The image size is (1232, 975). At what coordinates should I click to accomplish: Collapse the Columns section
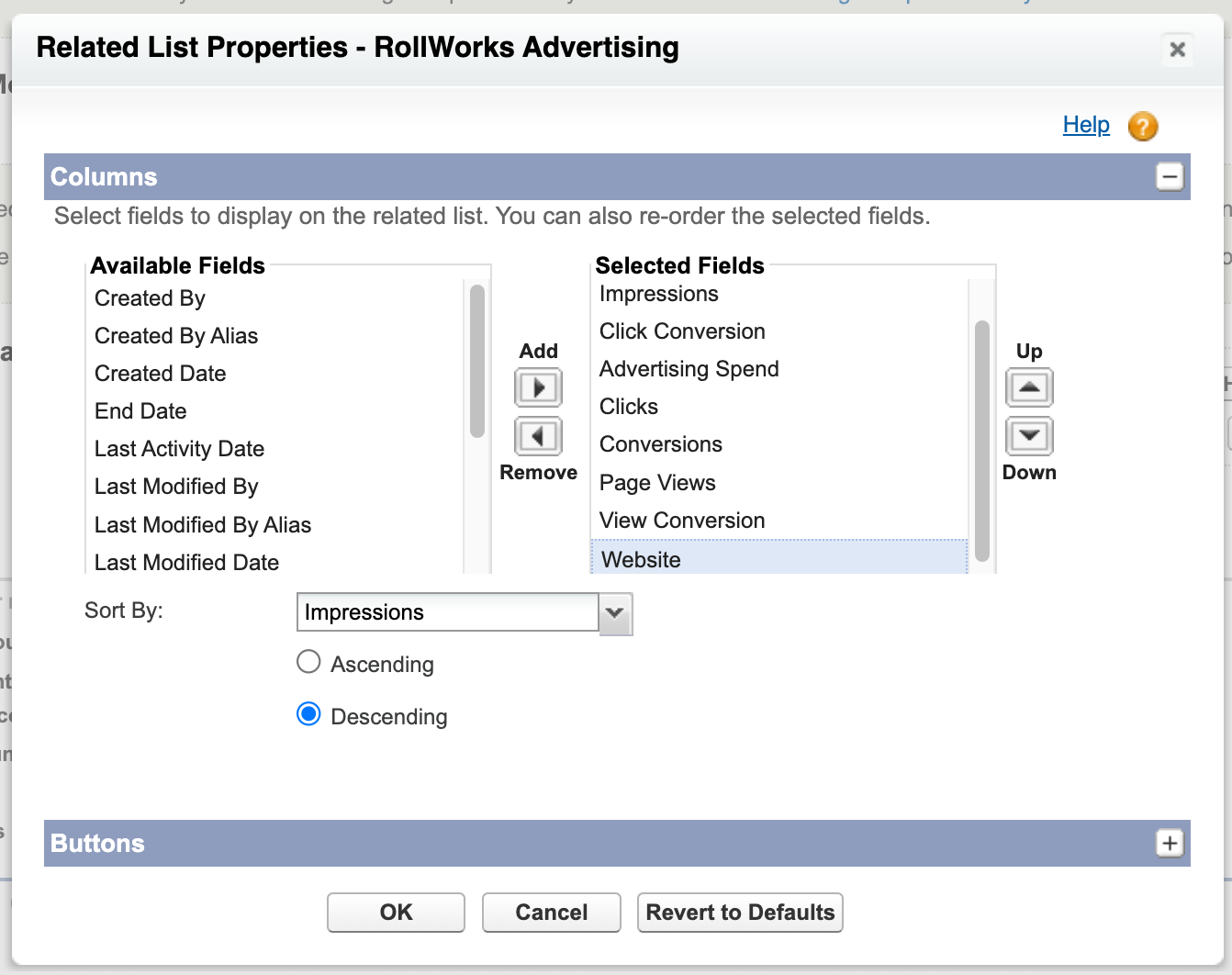tap(1170, 176)
